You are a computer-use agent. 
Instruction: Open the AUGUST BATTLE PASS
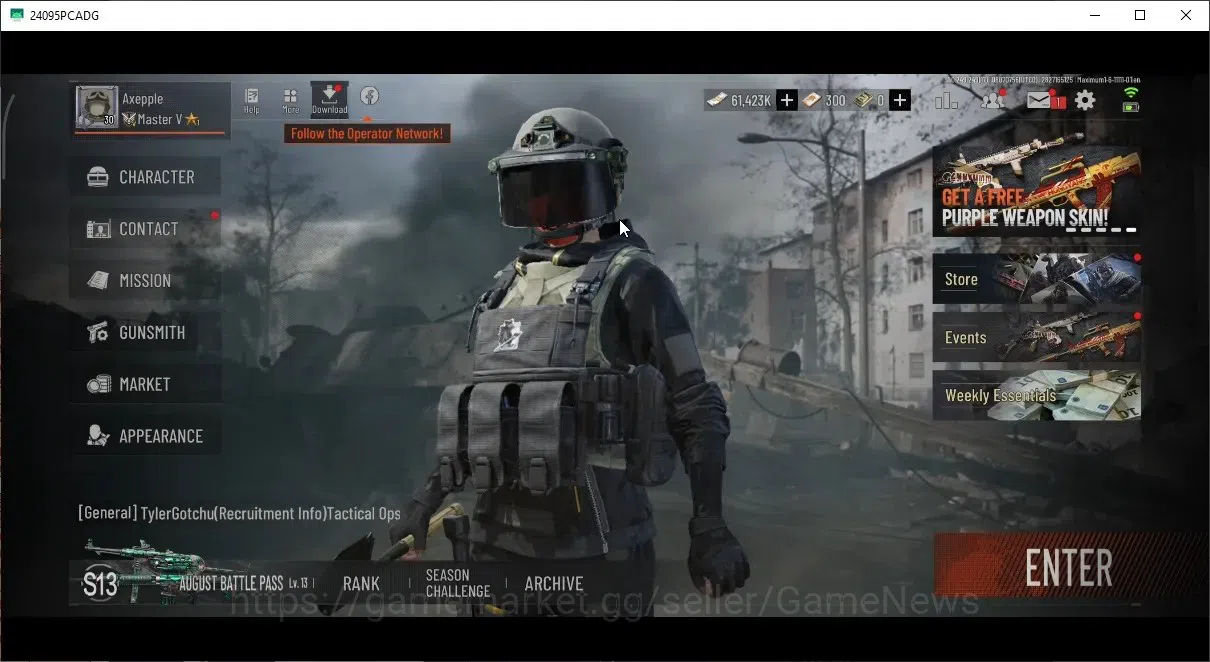tap(231, 584)
